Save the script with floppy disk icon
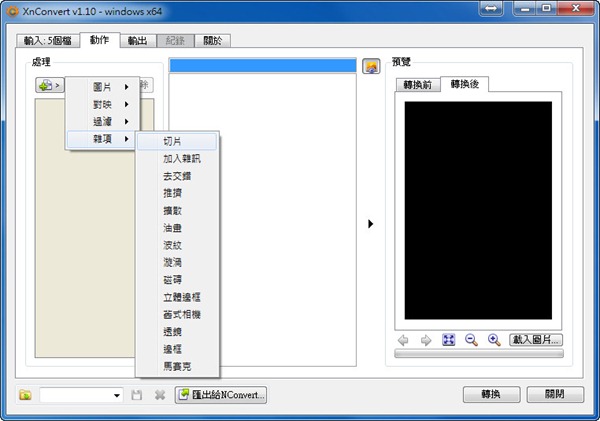Viewport: 600px width, 421px height. pyautogui.click(x=137, y=395)
